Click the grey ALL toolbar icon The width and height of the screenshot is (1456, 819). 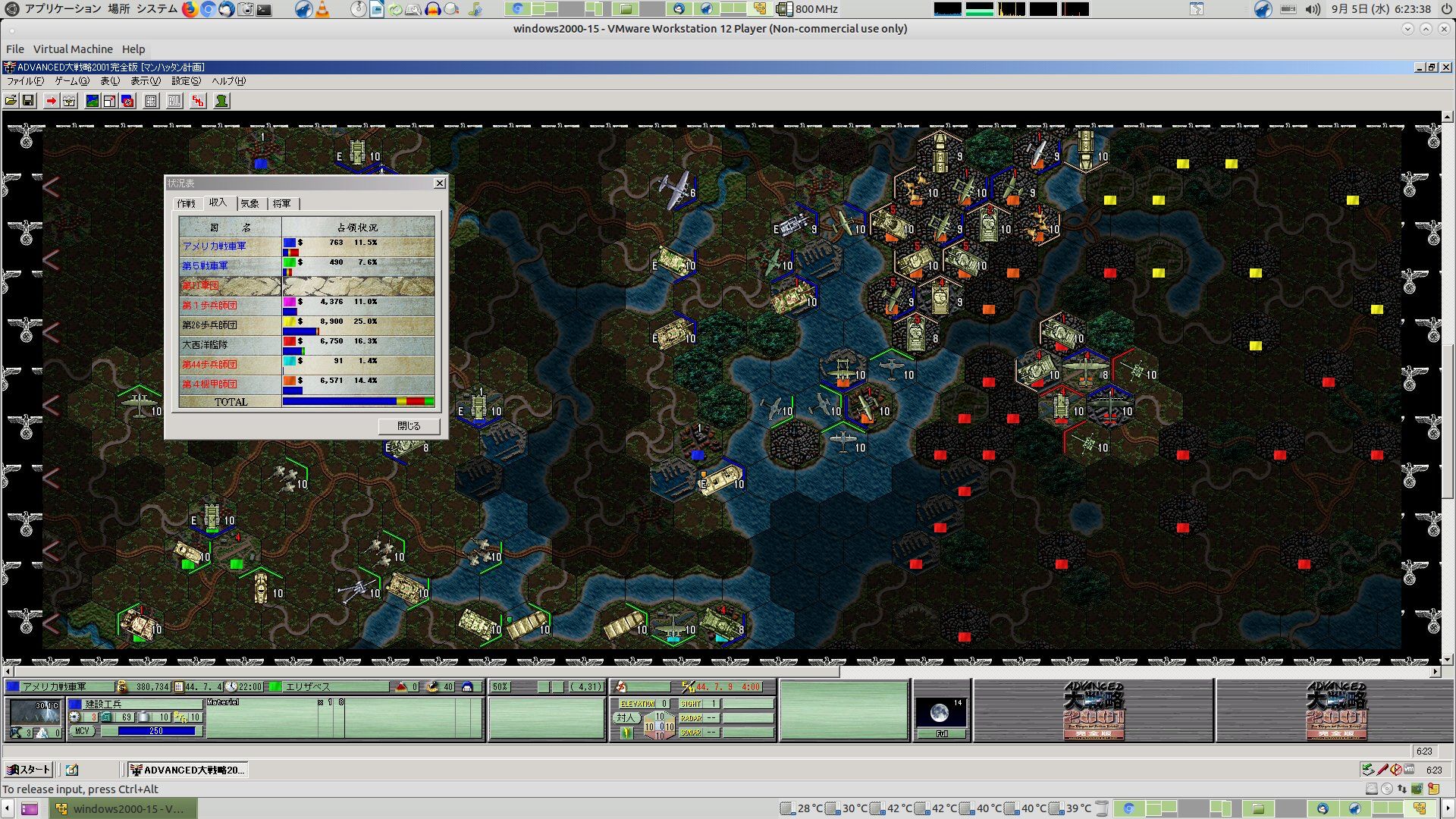point(174,101)
